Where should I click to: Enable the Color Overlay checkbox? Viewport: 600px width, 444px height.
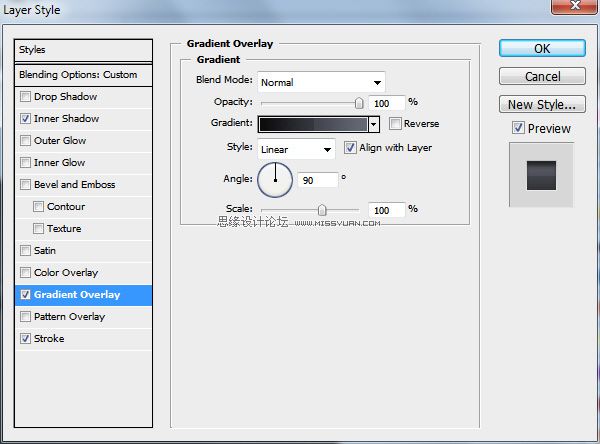(25, 273)
